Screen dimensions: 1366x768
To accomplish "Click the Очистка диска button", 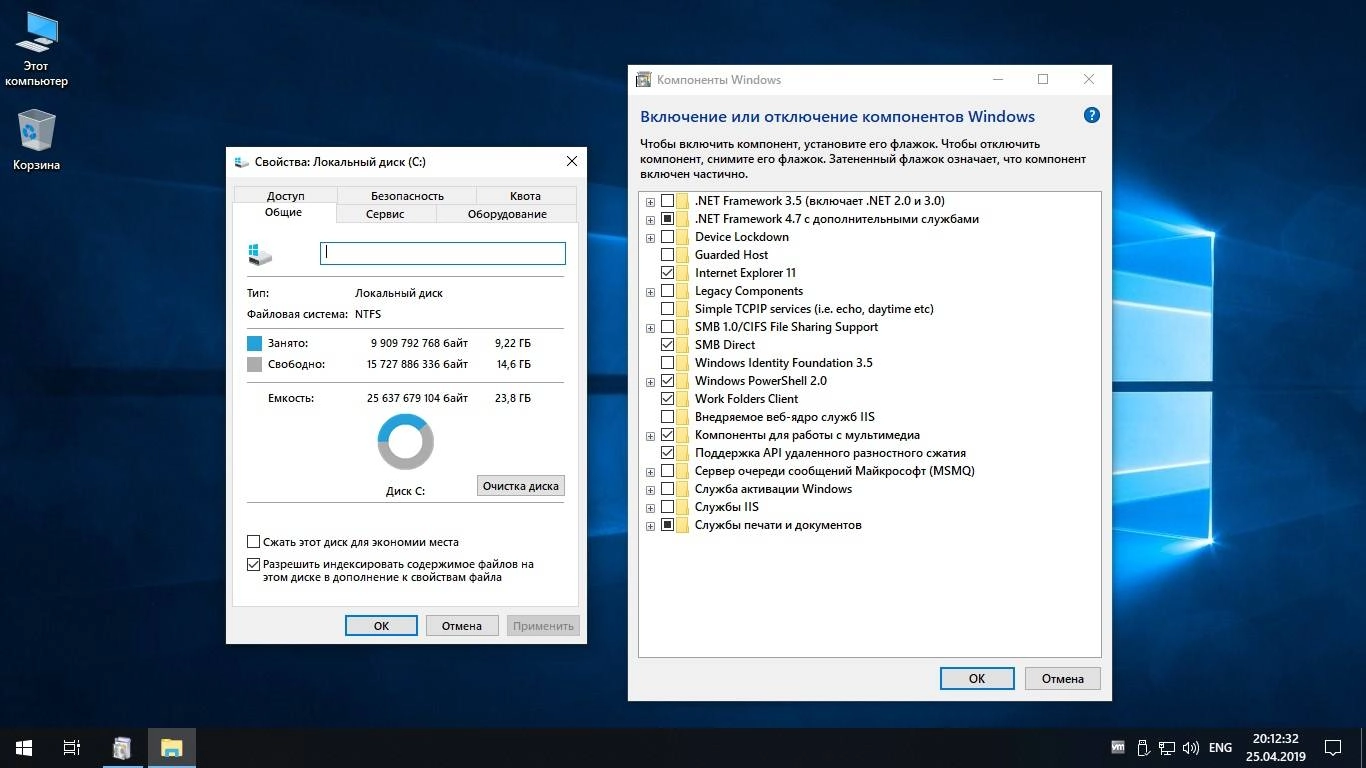I will tap(520, 486).
